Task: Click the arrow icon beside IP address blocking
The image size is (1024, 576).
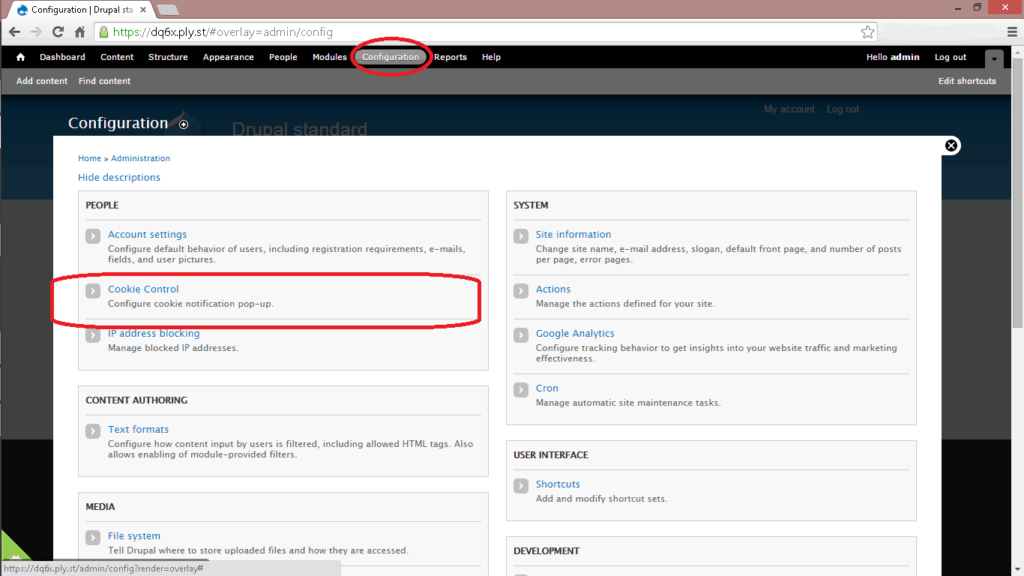Action: click(93, 335)
